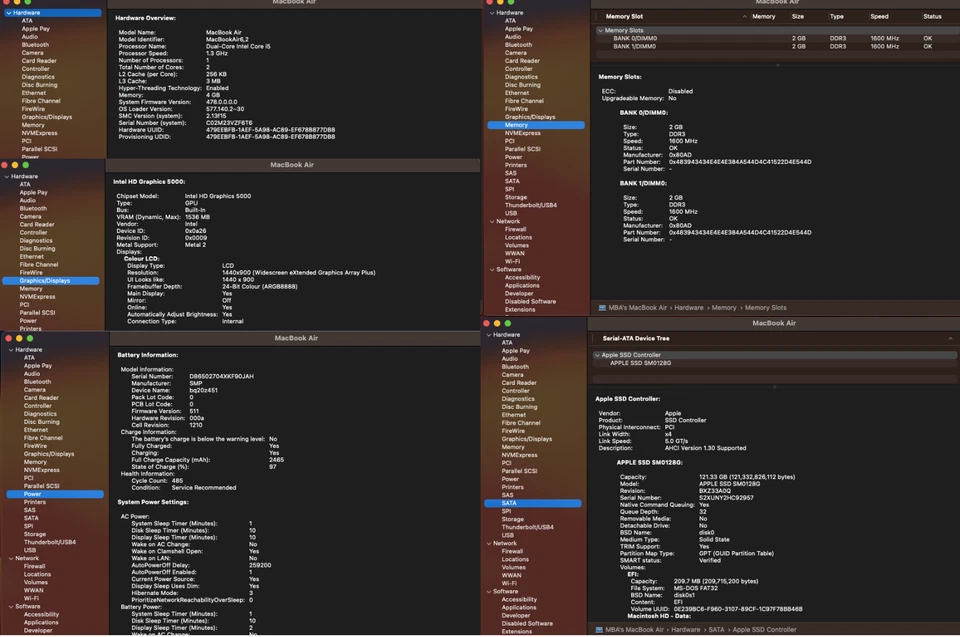
Task: Select highlighted Memory row in Memory window sidebar
Action: pyautogui.click(x=536, y=125)
